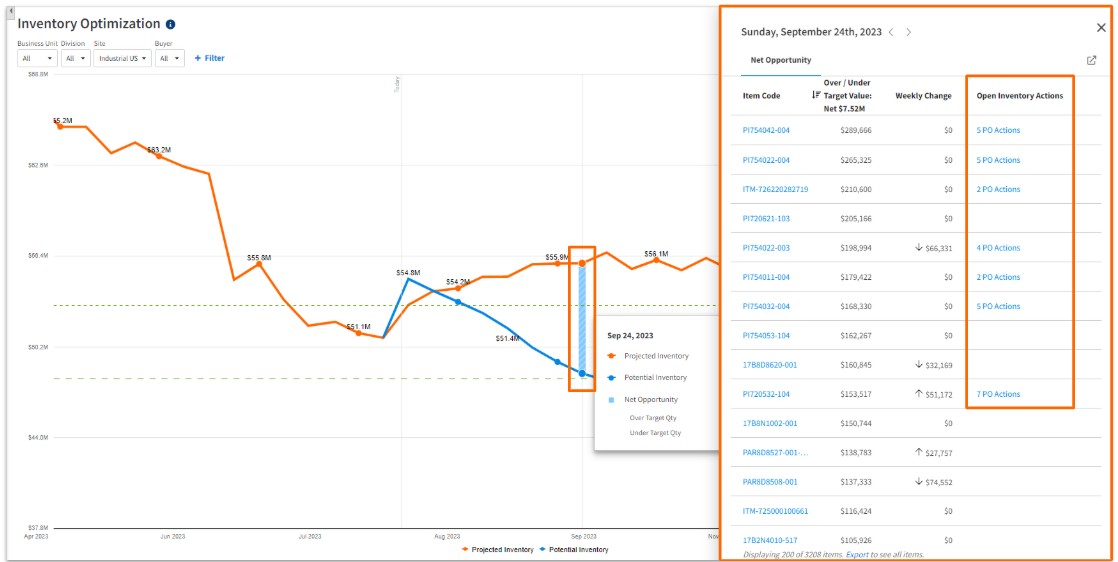Open item 17B8N1002-001
Viewport: 1118px width, 562px height.
point(769,424)
